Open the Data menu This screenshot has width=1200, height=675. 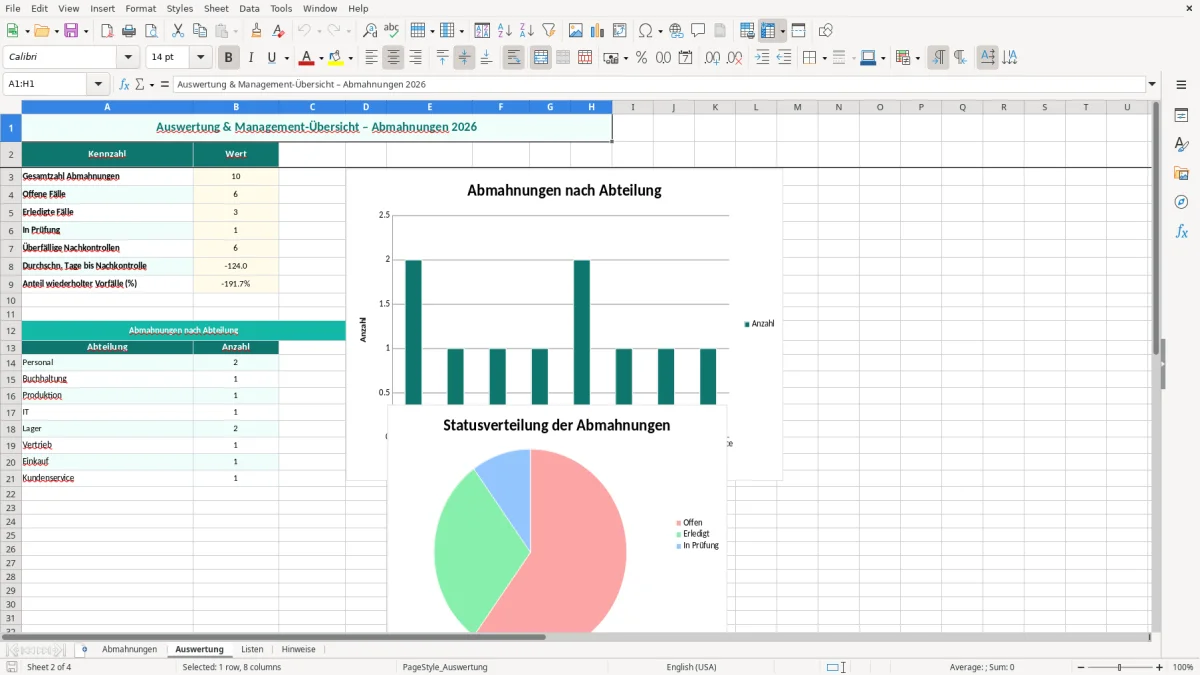(249, 8)
